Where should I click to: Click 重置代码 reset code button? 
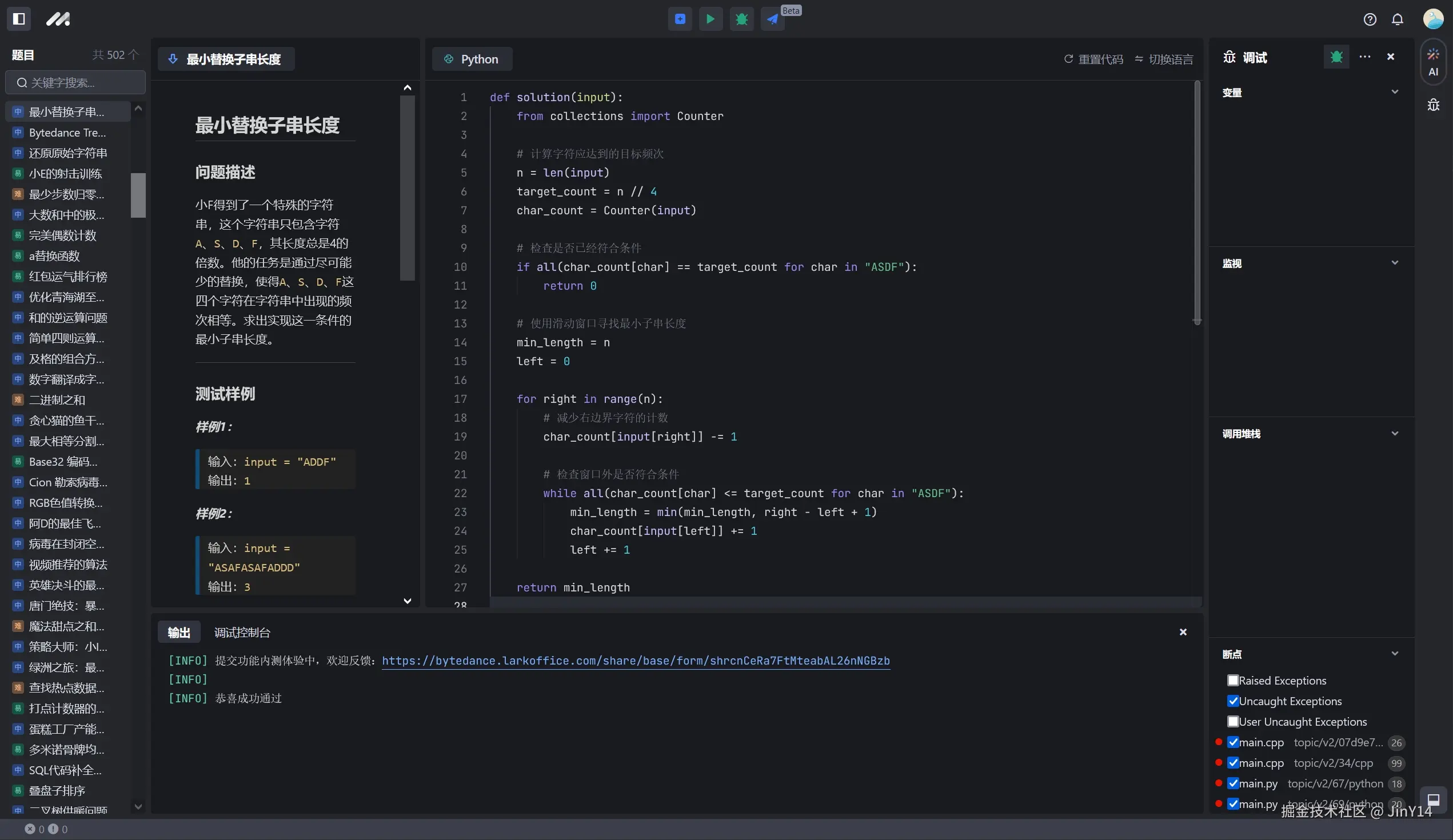[x=1094, y=59]
